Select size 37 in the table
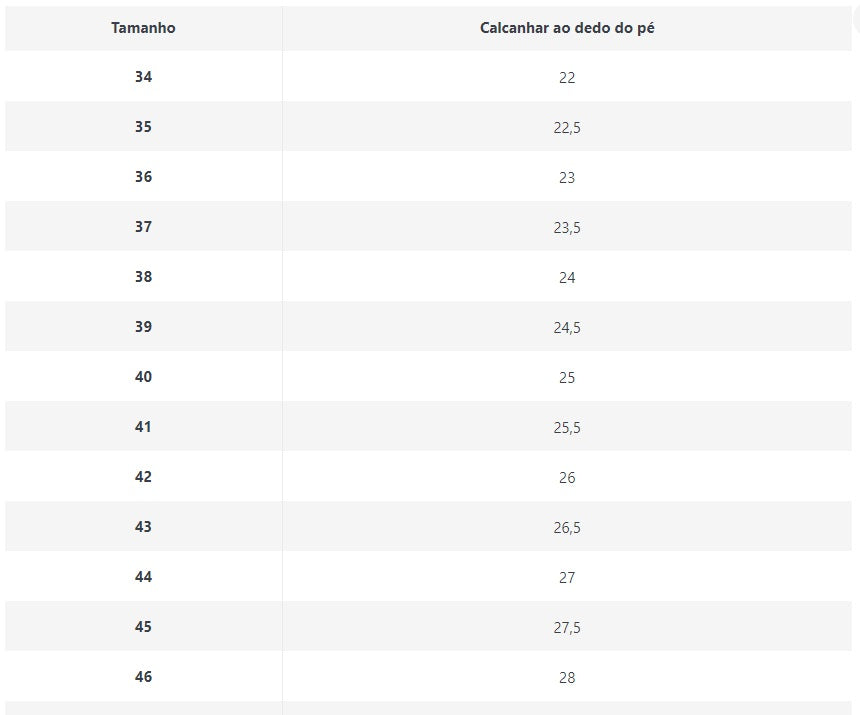The height and width of the screenshot is (715, 860). [143, 227]
